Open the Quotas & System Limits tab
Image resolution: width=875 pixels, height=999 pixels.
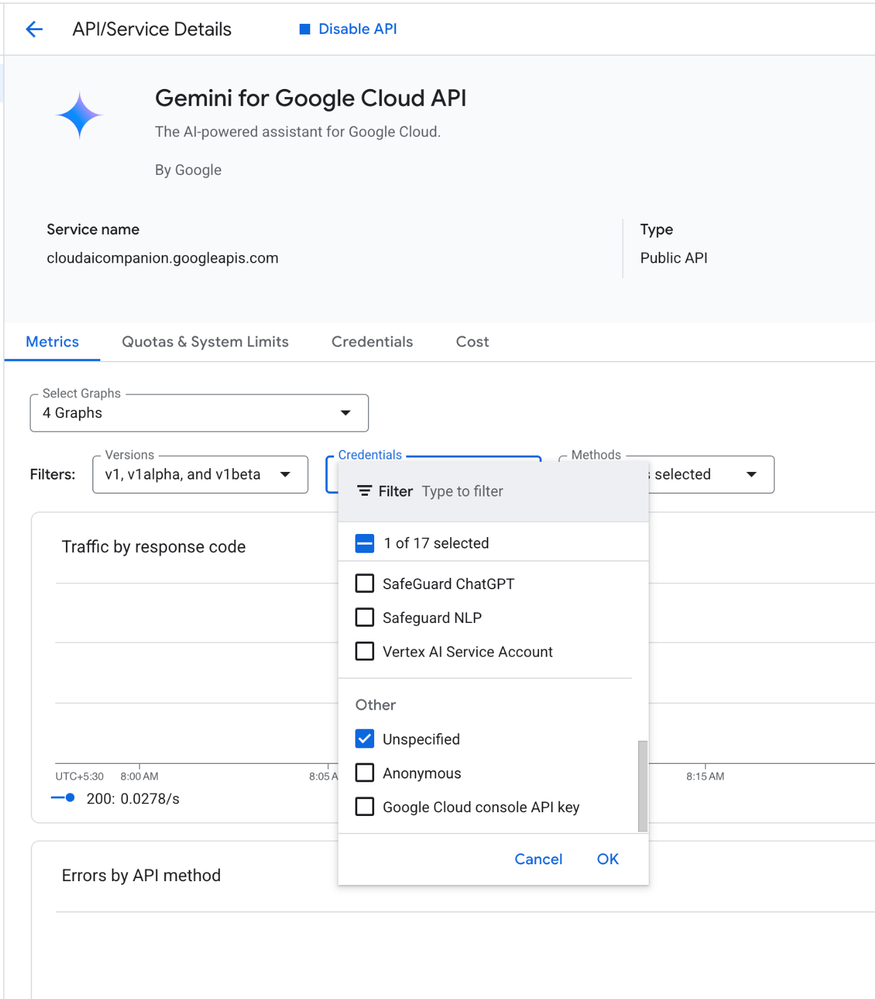click(205, 341)
